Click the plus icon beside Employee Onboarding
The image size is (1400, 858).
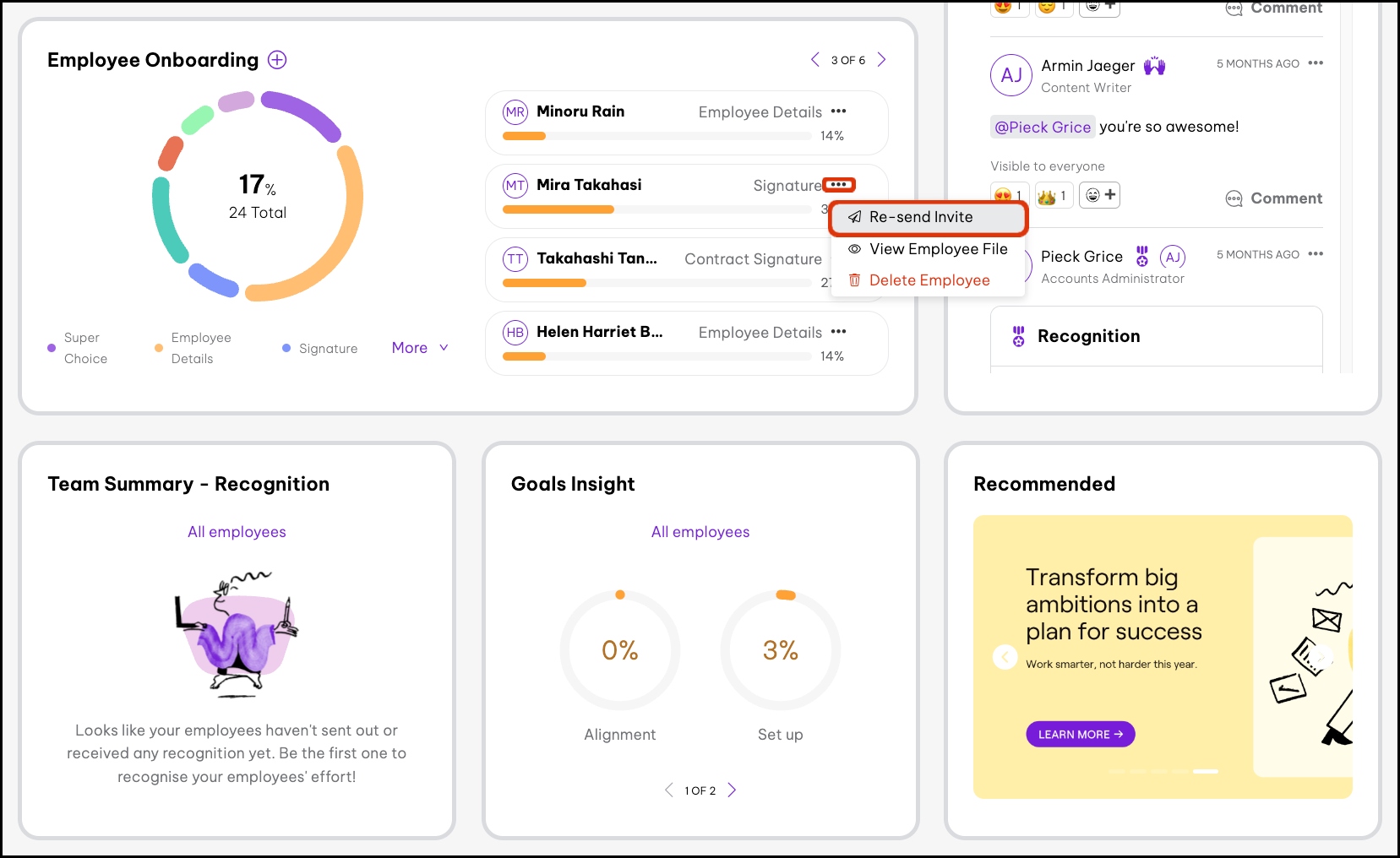277,60
